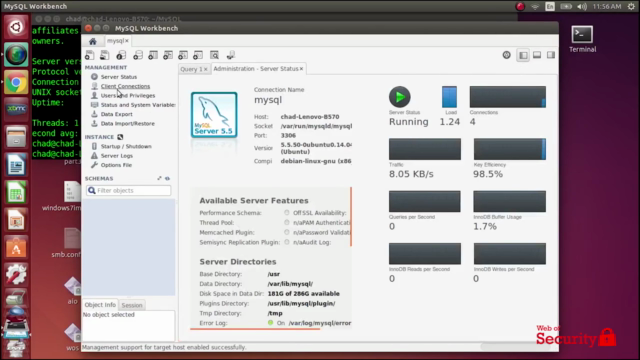Open Data Export
Screen dimensions: 640x360
pos(116,114)
